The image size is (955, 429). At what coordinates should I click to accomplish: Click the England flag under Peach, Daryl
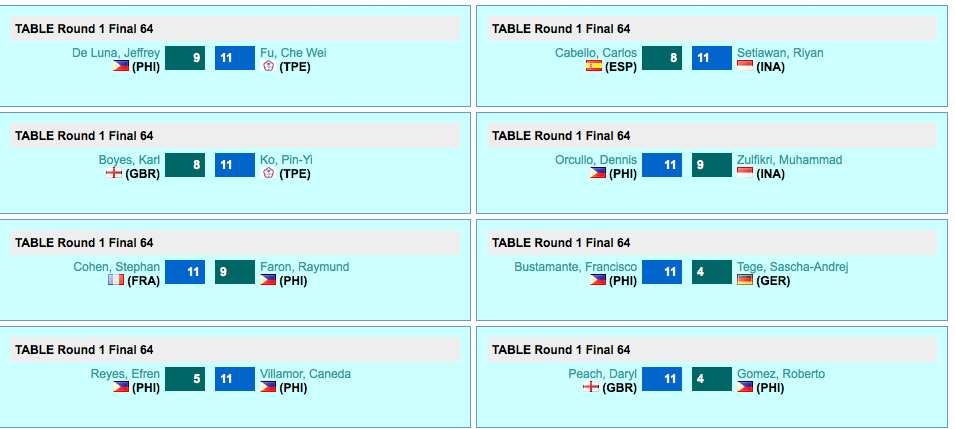point(591,387)
